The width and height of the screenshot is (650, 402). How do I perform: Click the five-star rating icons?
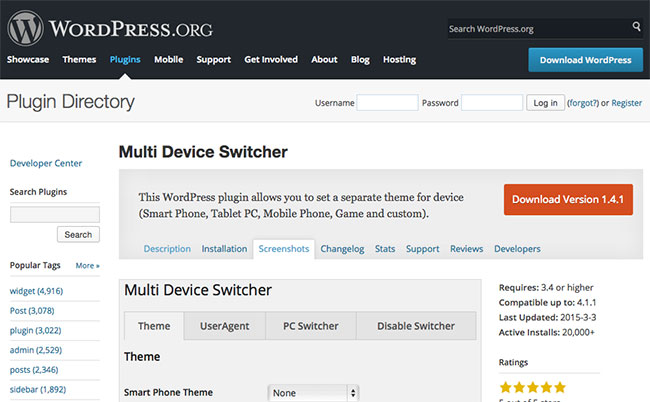tap(533, 387)
